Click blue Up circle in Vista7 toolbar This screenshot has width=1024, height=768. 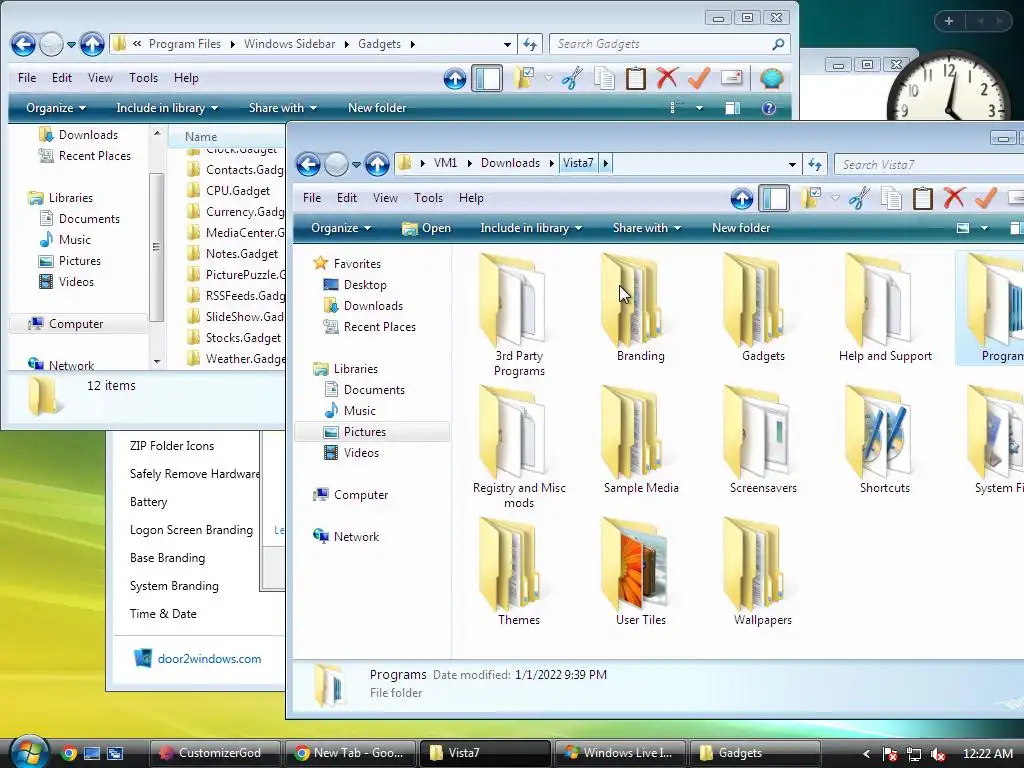(x=741, y=199)
